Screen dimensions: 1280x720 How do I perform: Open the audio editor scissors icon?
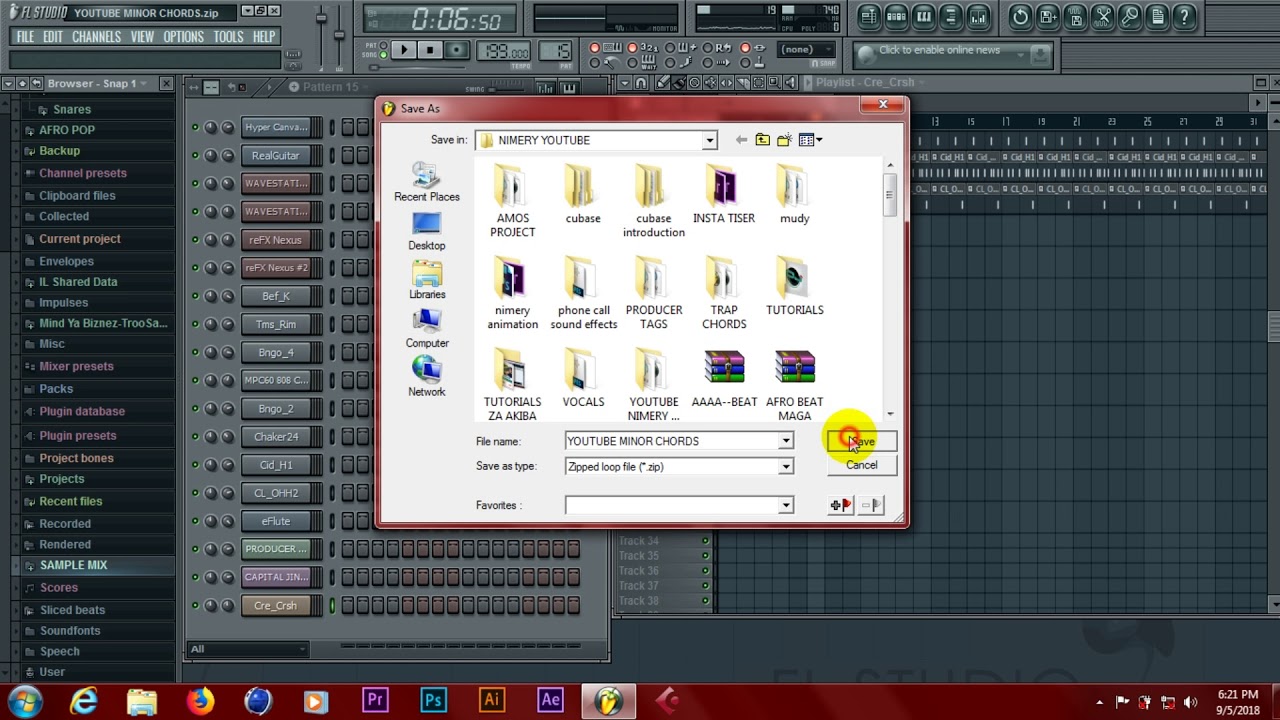click(1102, 16)
